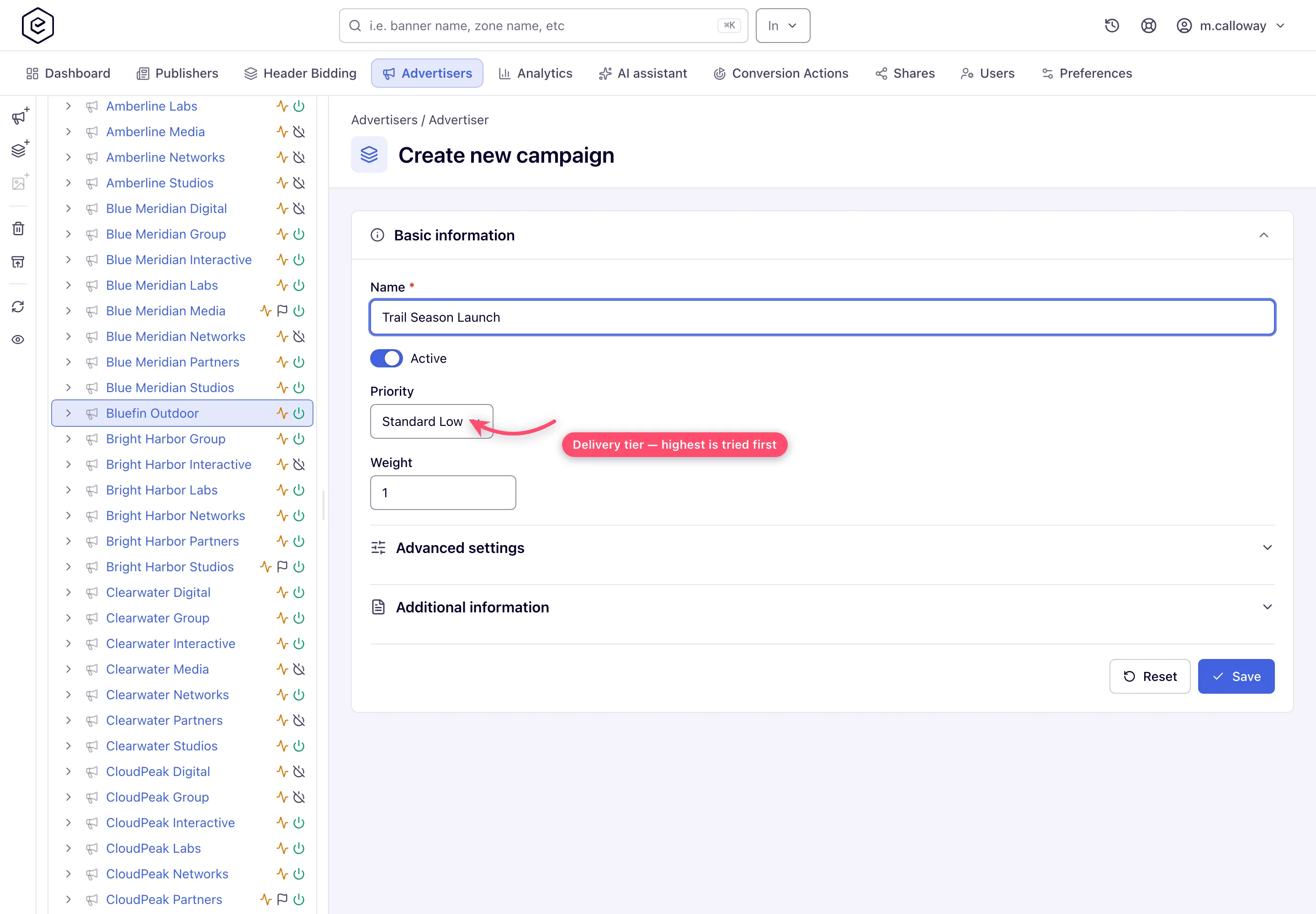Click the add campaign layers icon in sidebar
The width and height of the screenshot is (1316, 914).
tap(20, 149)
